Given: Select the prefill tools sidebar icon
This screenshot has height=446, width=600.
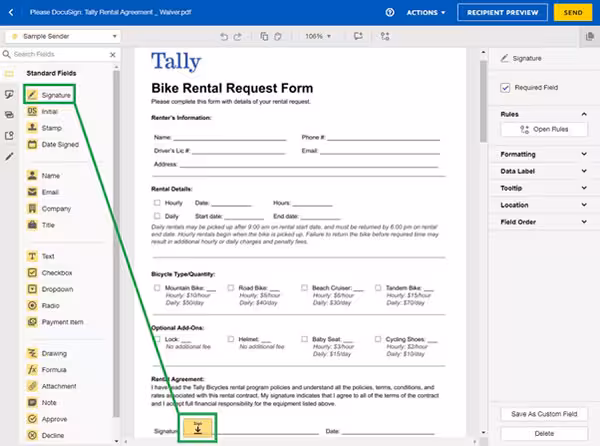Looking at the screenshot, I should click(9, 135).
